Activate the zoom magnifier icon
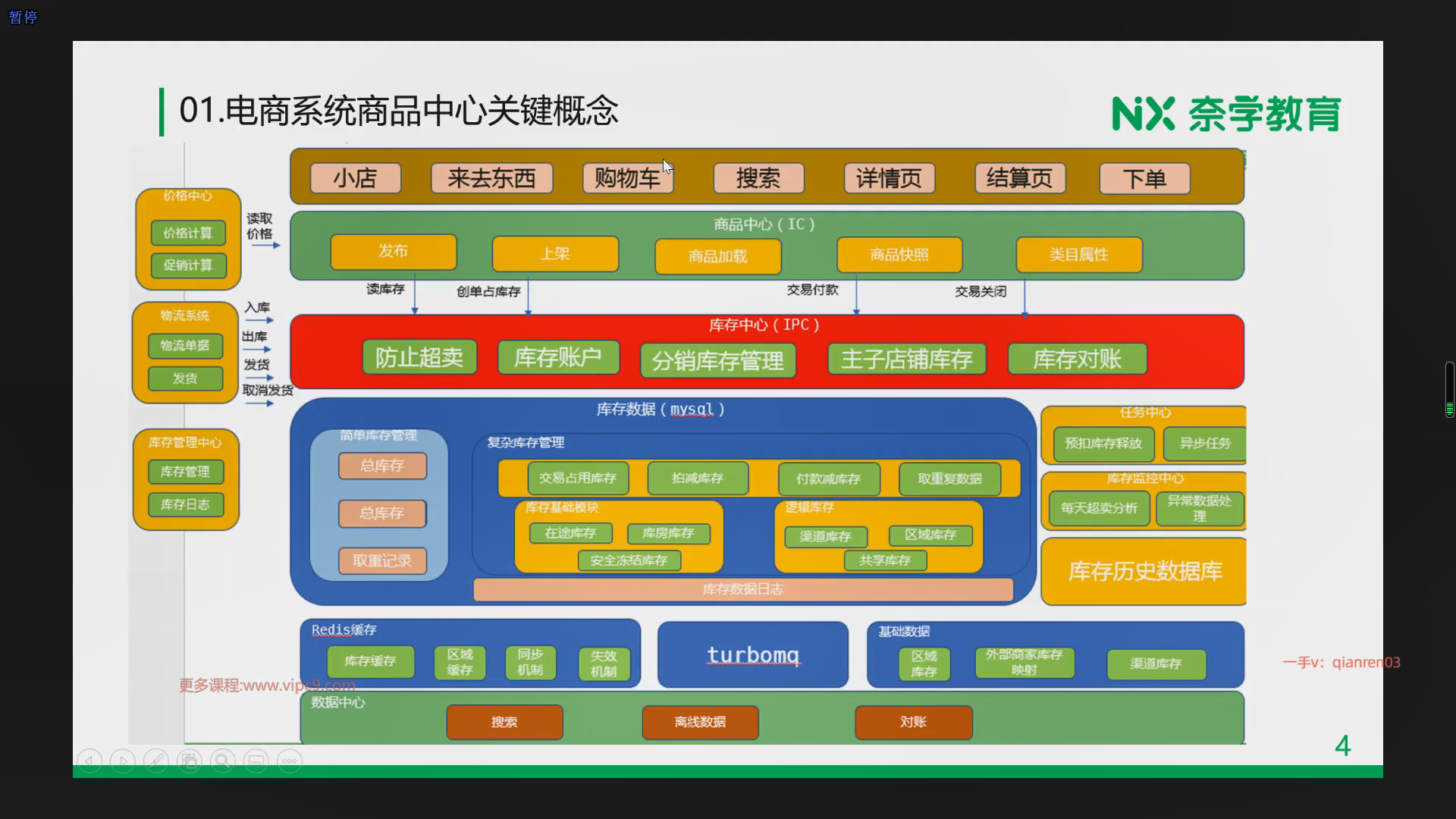The width and height of the screenshot is (1456, 819). point(223,761)
